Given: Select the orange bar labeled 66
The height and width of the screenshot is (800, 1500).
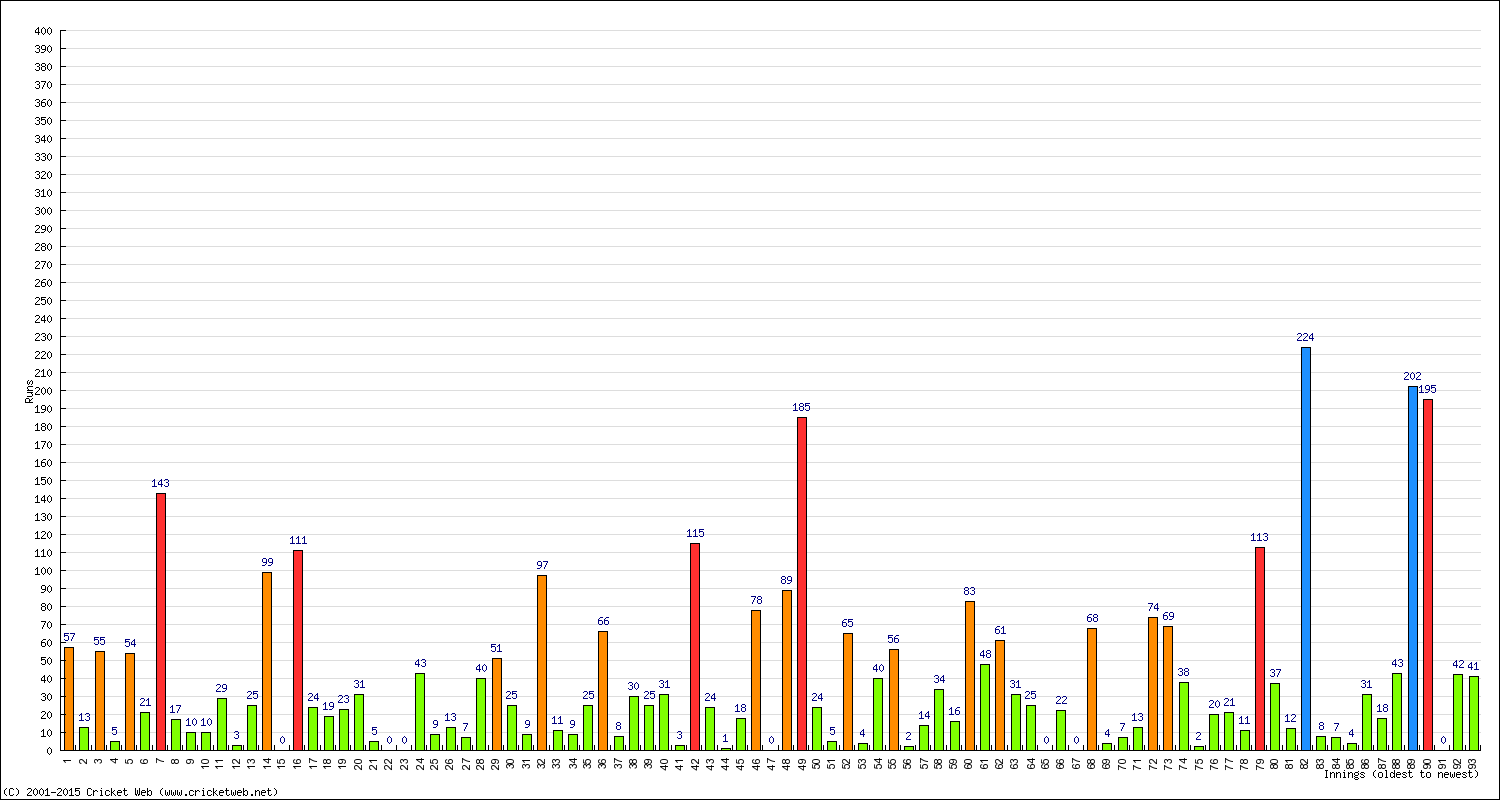Looking at the screenshot, I should pyautogui.click(x=602, y=690).
